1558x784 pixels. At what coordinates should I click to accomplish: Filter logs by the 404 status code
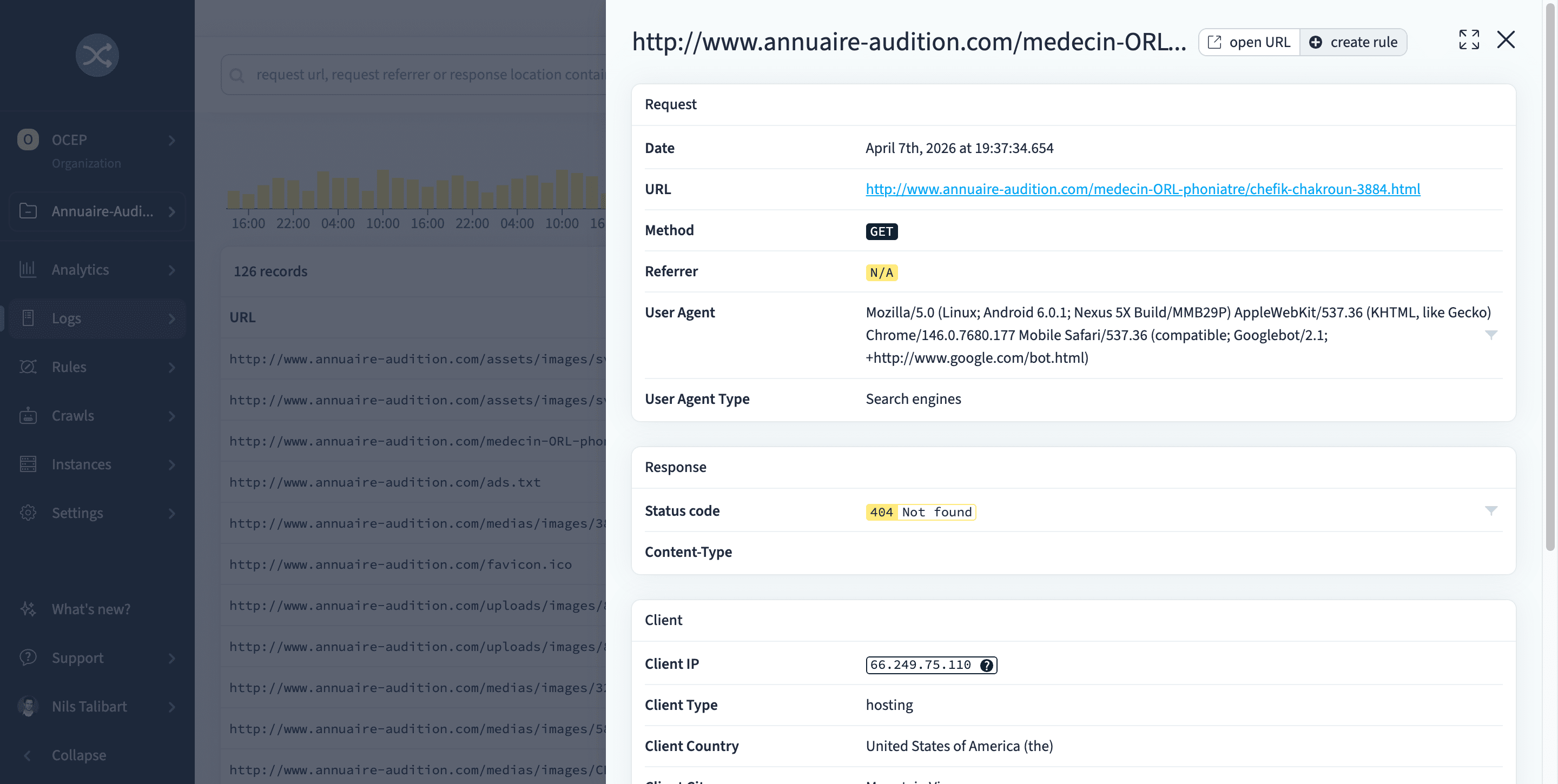coord(1491,511)
